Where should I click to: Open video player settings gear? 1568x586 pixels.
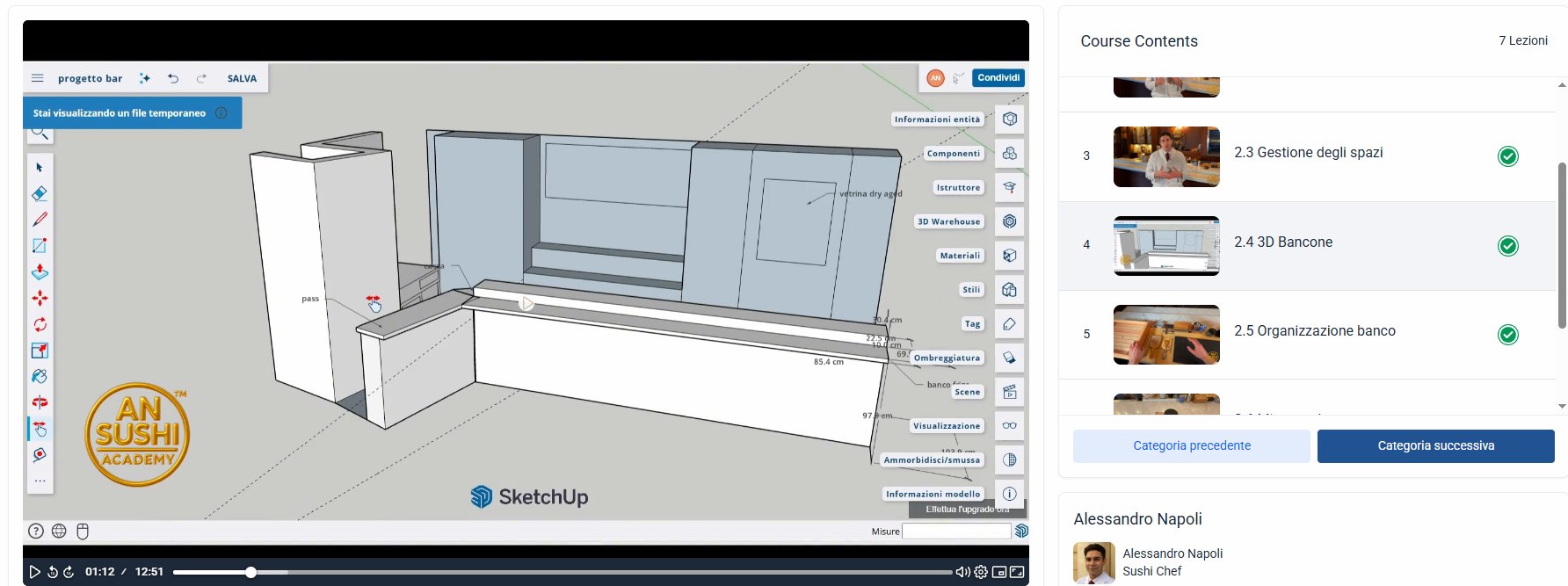[x=981, y=572]
